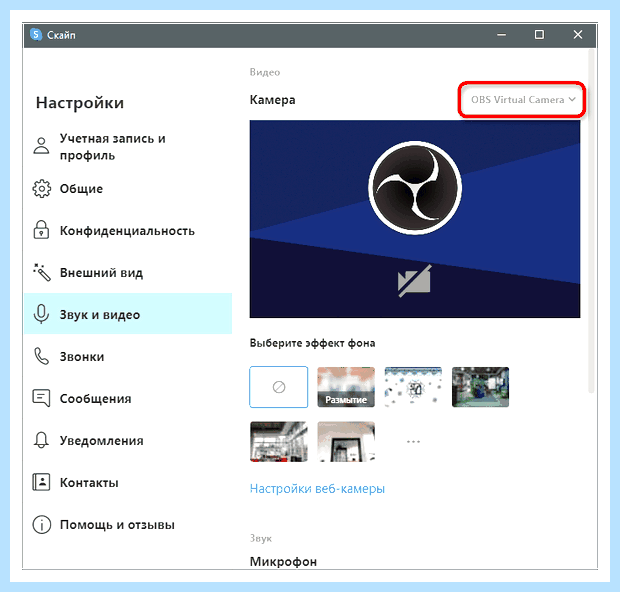This screenshot has height=592, width=620.
Task: Click the padlock icon for Конфиденциальность
Action: [x=41, y=230]
